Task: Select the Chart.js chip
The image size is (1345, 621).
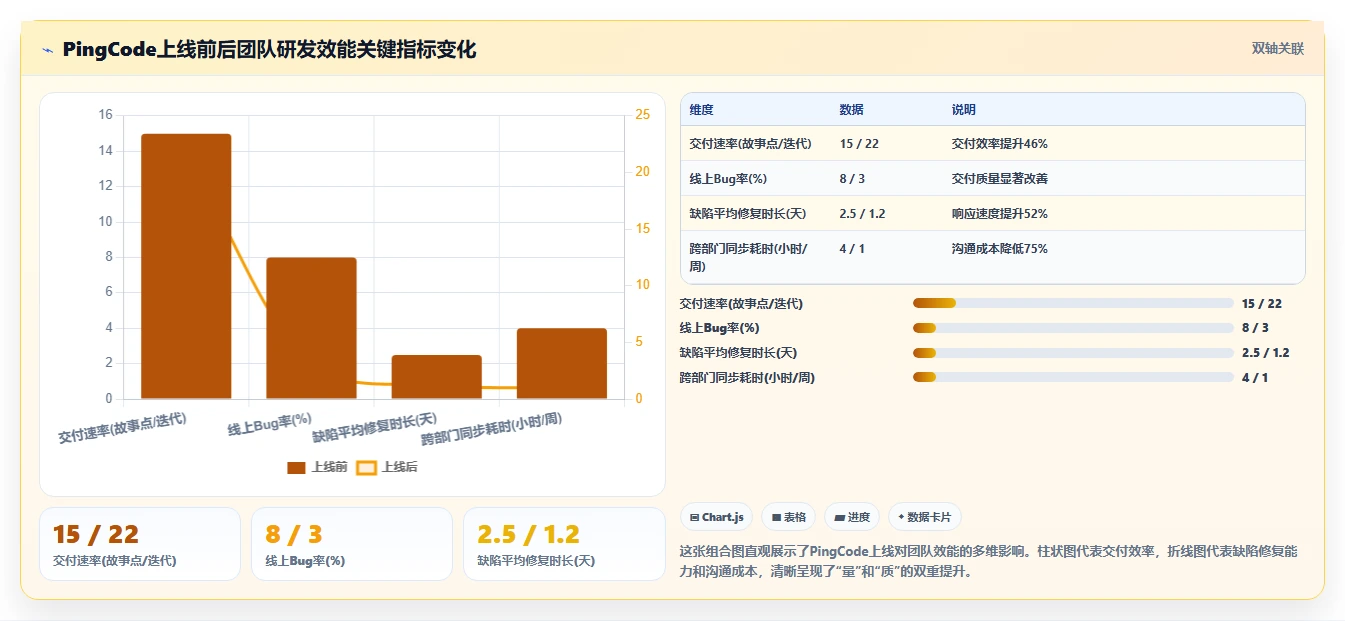Action: [716, 517]
